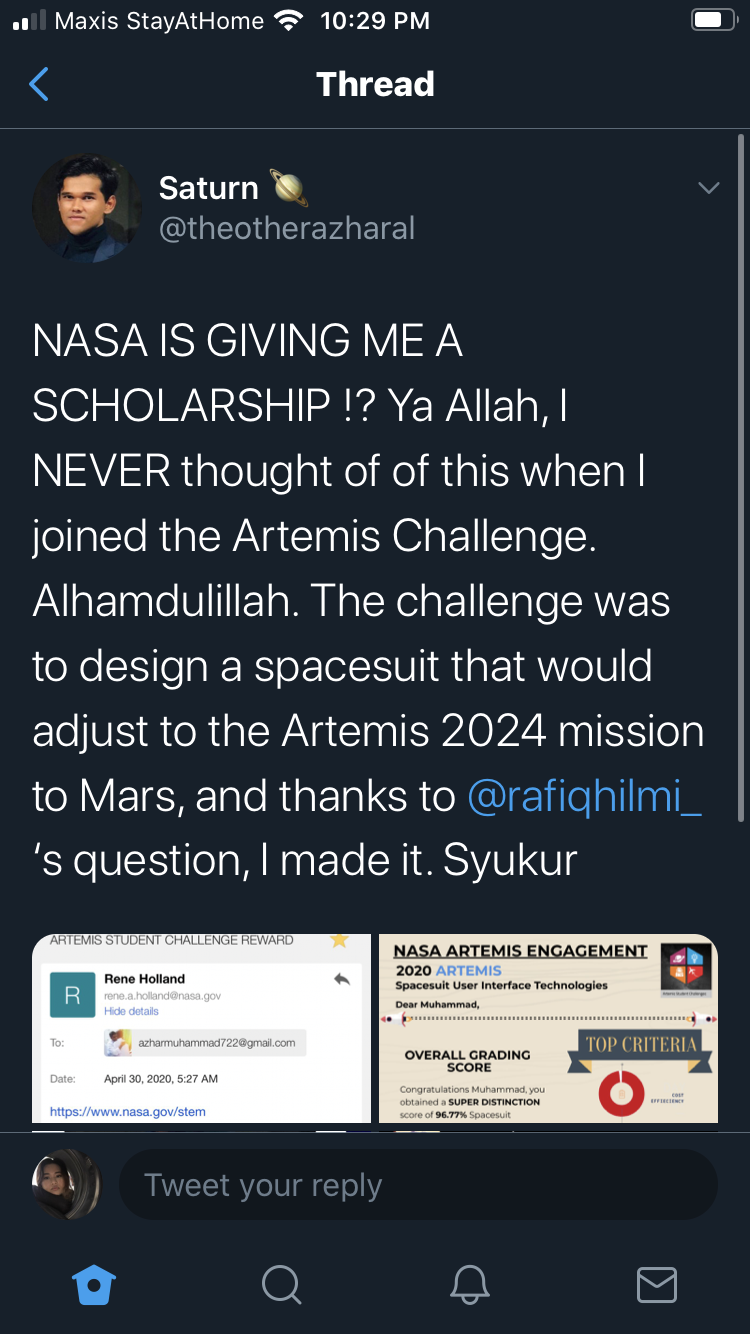Open the Search tab

[x=281, y=1284]
